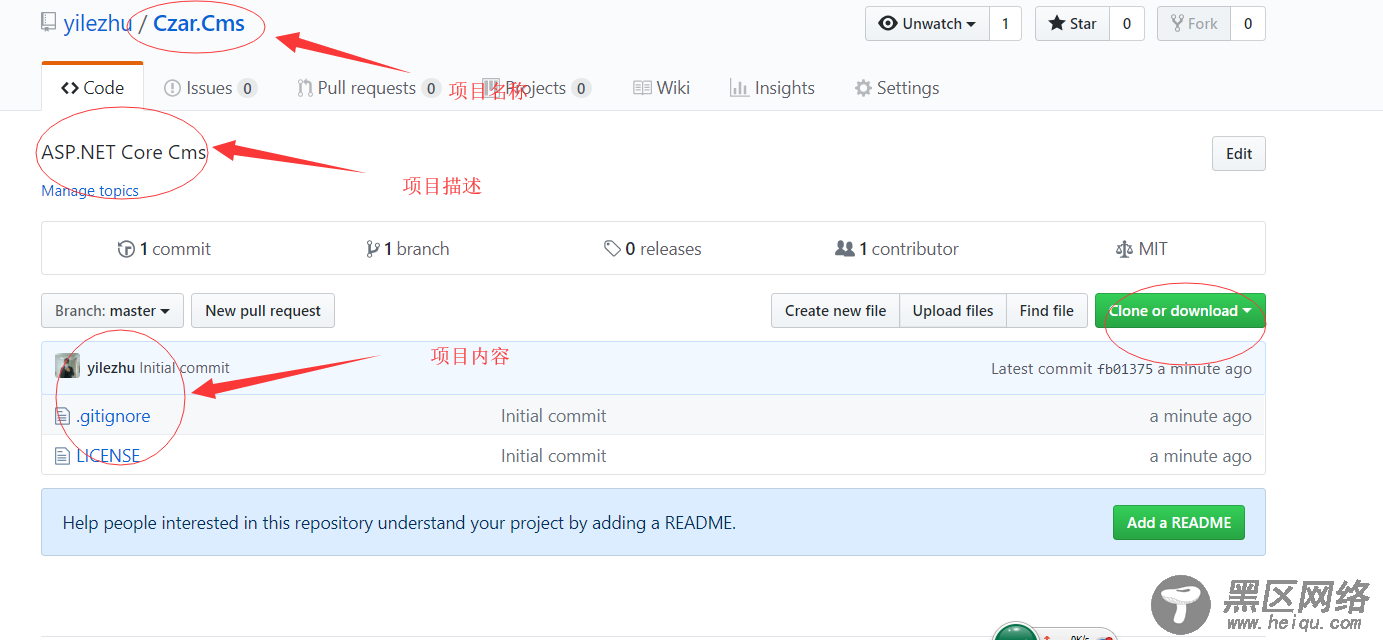Image resolution: width=1383 pixels, height=640 pixels.
Task: Open the MIT license link
Action: click(x=1141, y=249)
